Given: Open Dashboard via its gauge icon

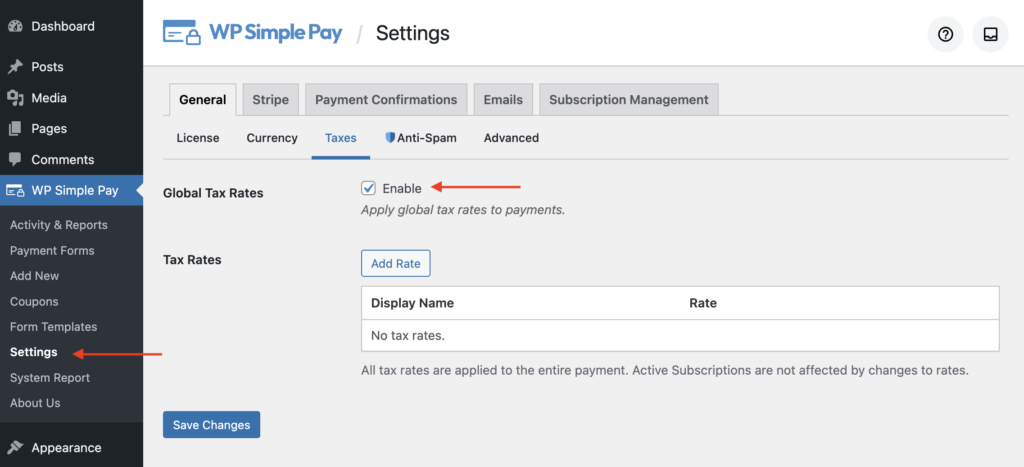Looking at the screenshot, I should (x=15, y=27).
